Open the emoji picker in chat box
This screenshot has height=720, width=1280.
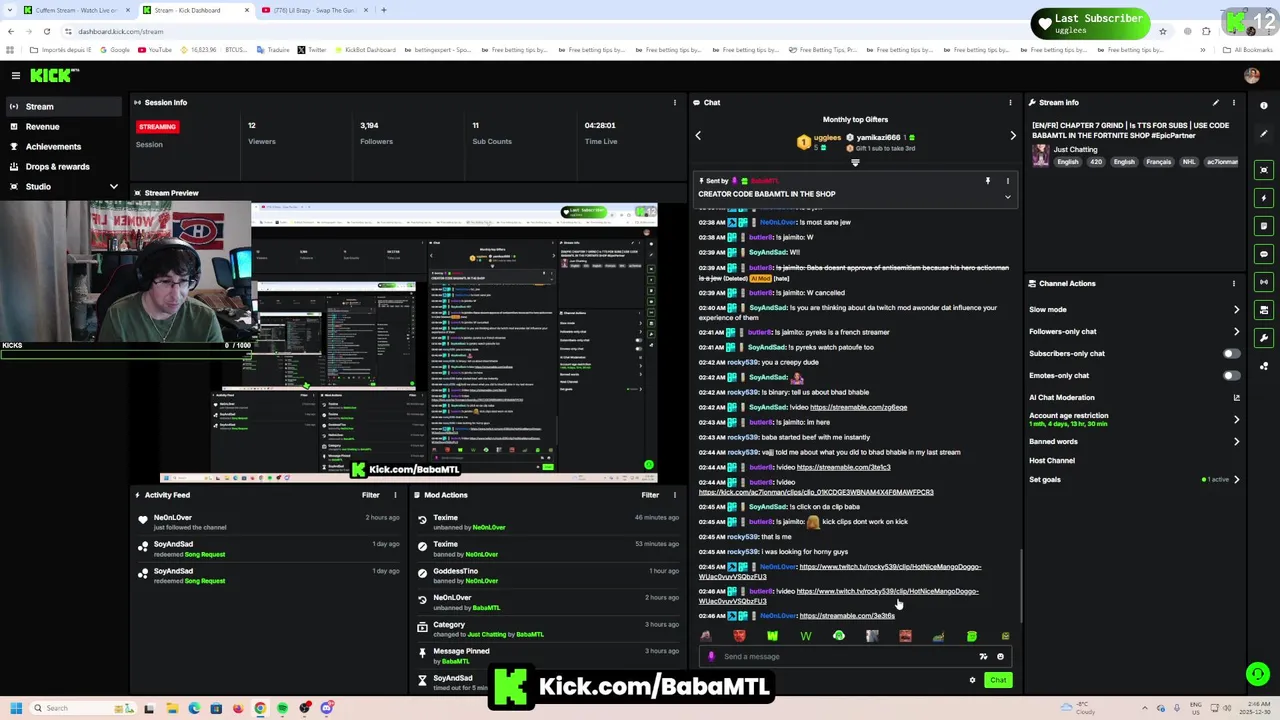(1000, 657)
